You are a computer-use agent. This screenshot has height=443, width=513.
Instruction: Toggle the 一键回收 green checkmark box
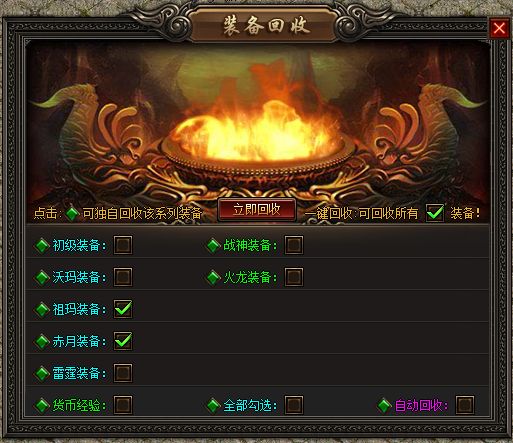click(x=435, y=213)
